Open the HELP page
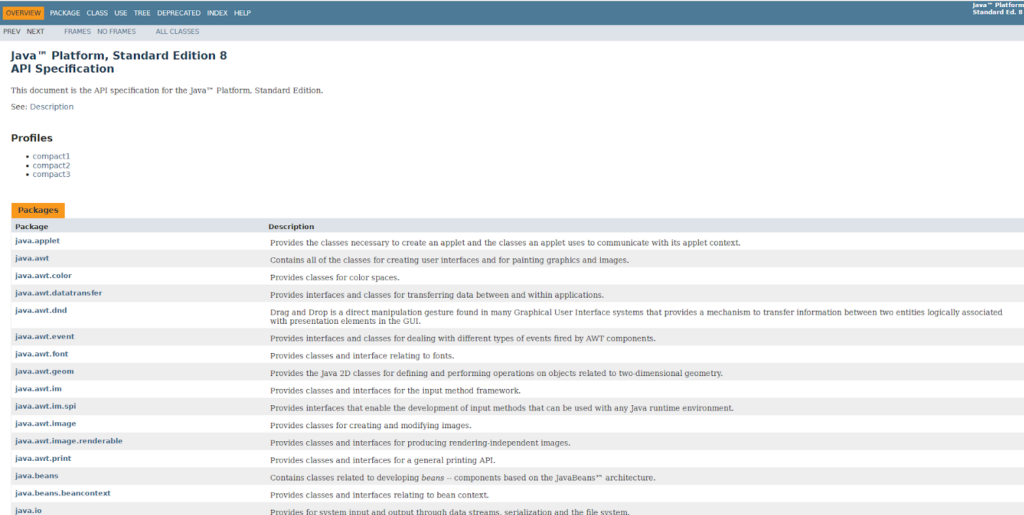The image size is (1024, 515). click(x=242, y=13)
